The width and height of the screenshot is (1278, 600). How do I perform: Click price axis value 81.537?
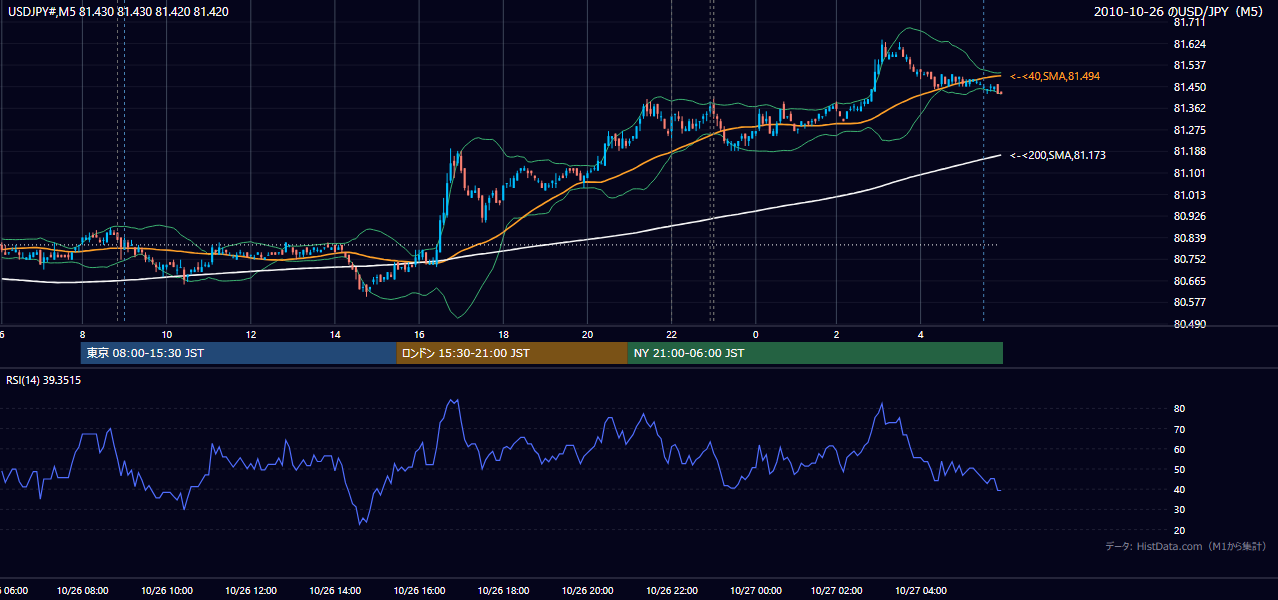(1189, 65)
